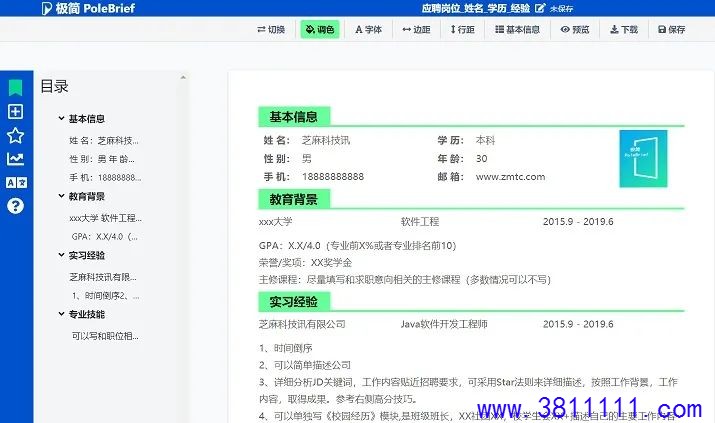Open the 行距 line spacing button
This screenshot has width=715, height=423.
(x=462, y=30)
